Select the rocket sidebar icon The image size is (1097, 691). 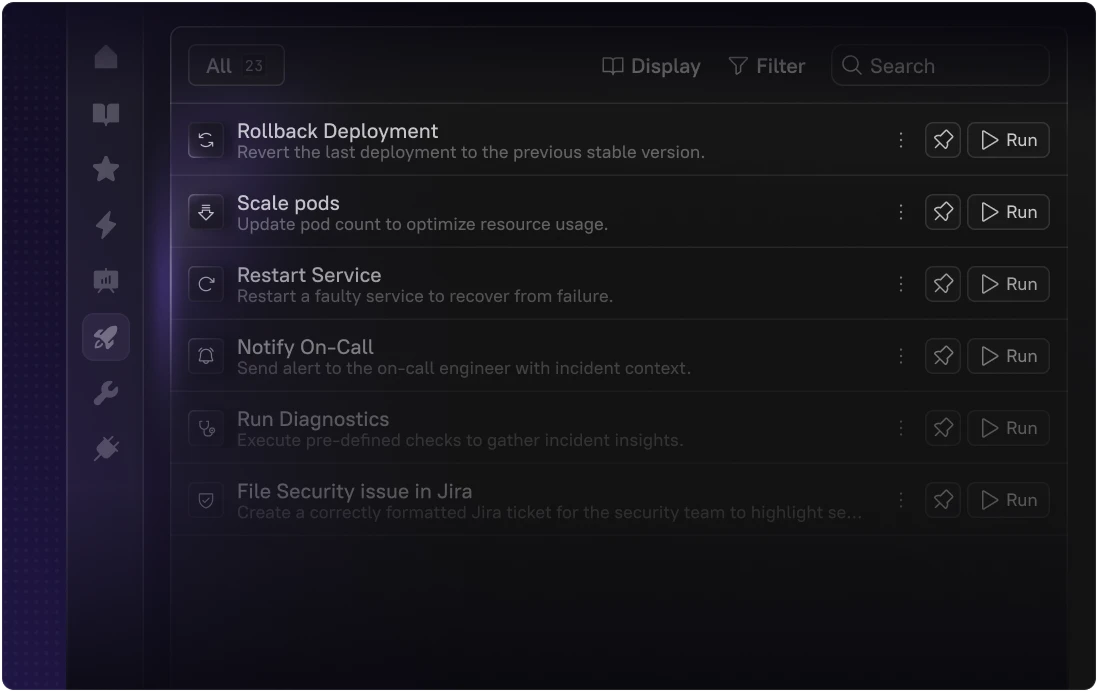click(x=106, y=337)
